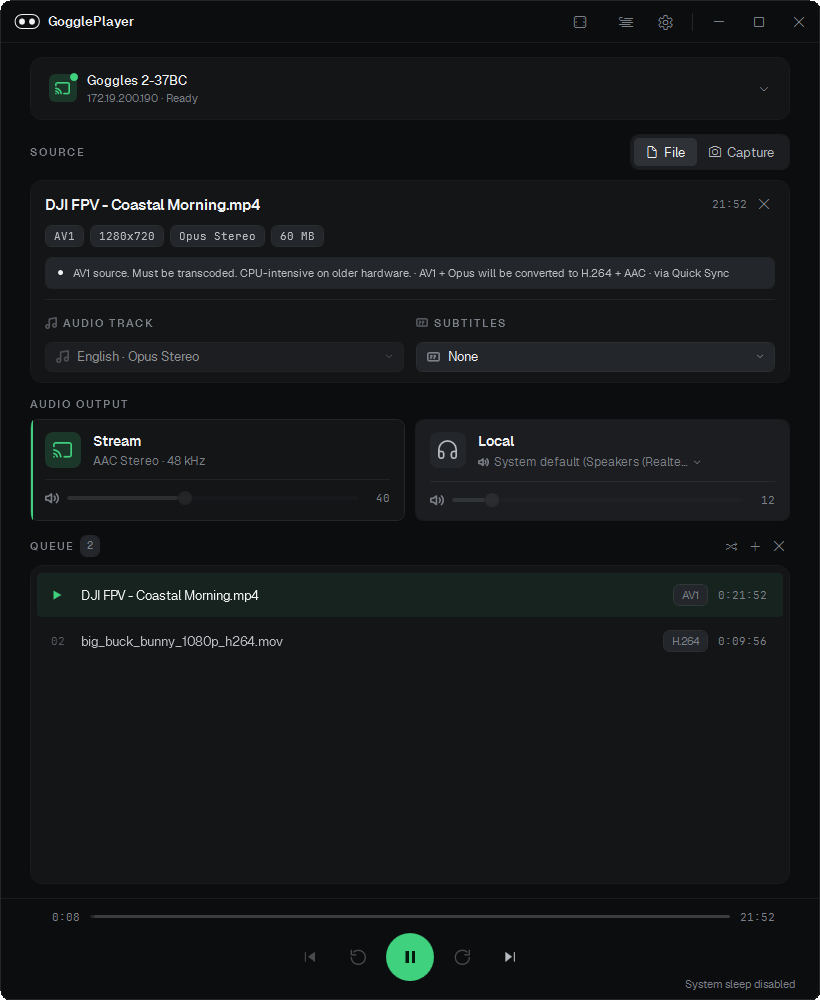820x1000 pixels.
Task: Go to next track
Action: [509, 957]
